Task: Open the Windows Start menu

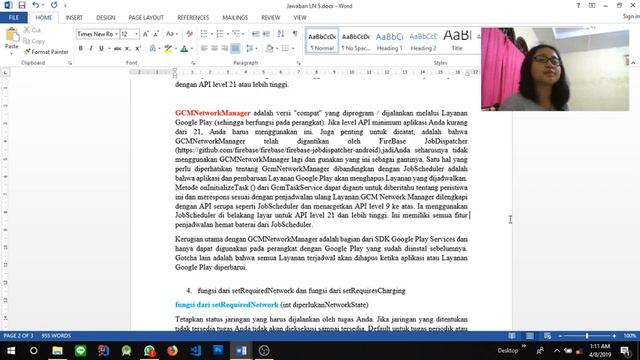Action: pos(11,351)
